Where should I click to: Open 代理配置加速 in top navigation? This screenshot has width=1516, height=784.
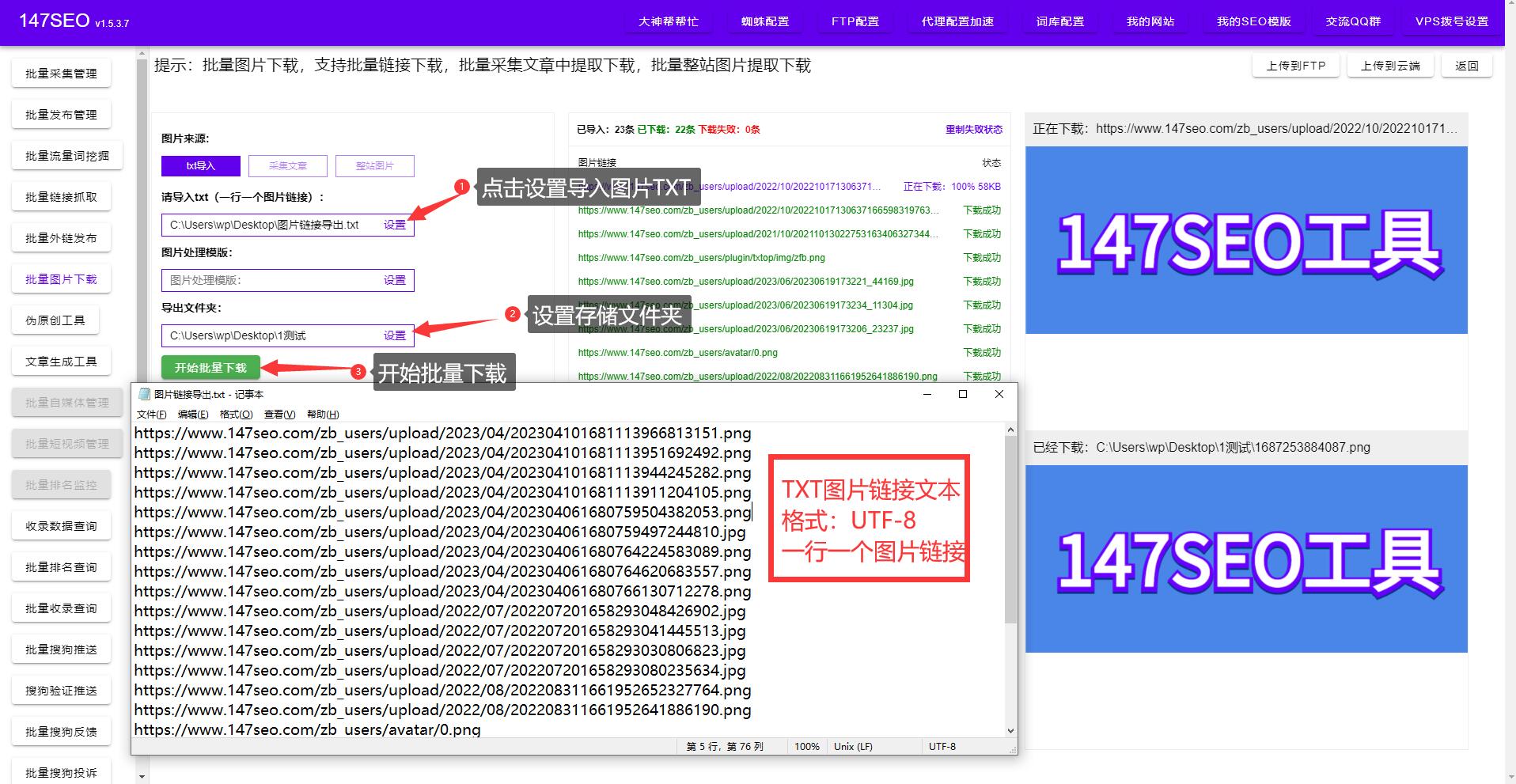[957, 22]
